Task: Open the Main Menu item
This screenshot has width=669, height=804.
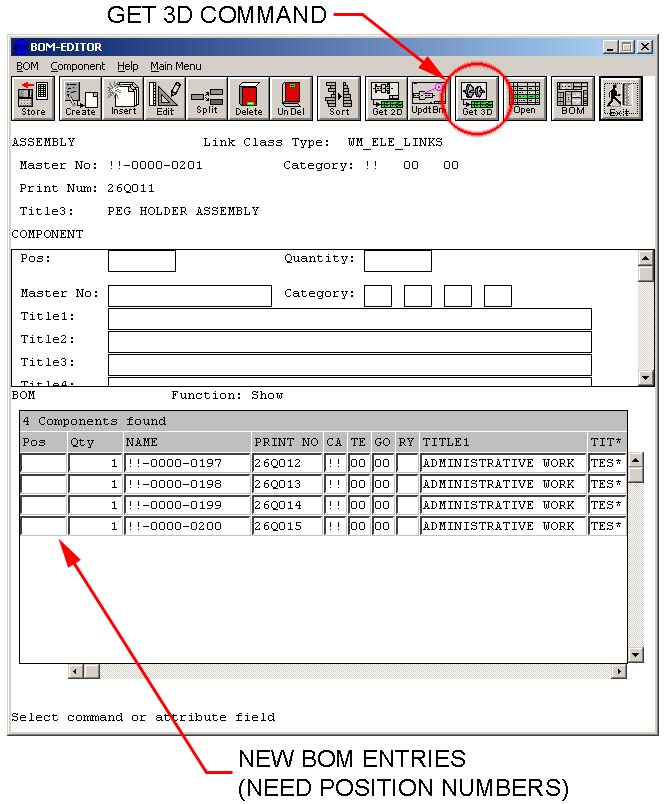Action: point(176,66)
